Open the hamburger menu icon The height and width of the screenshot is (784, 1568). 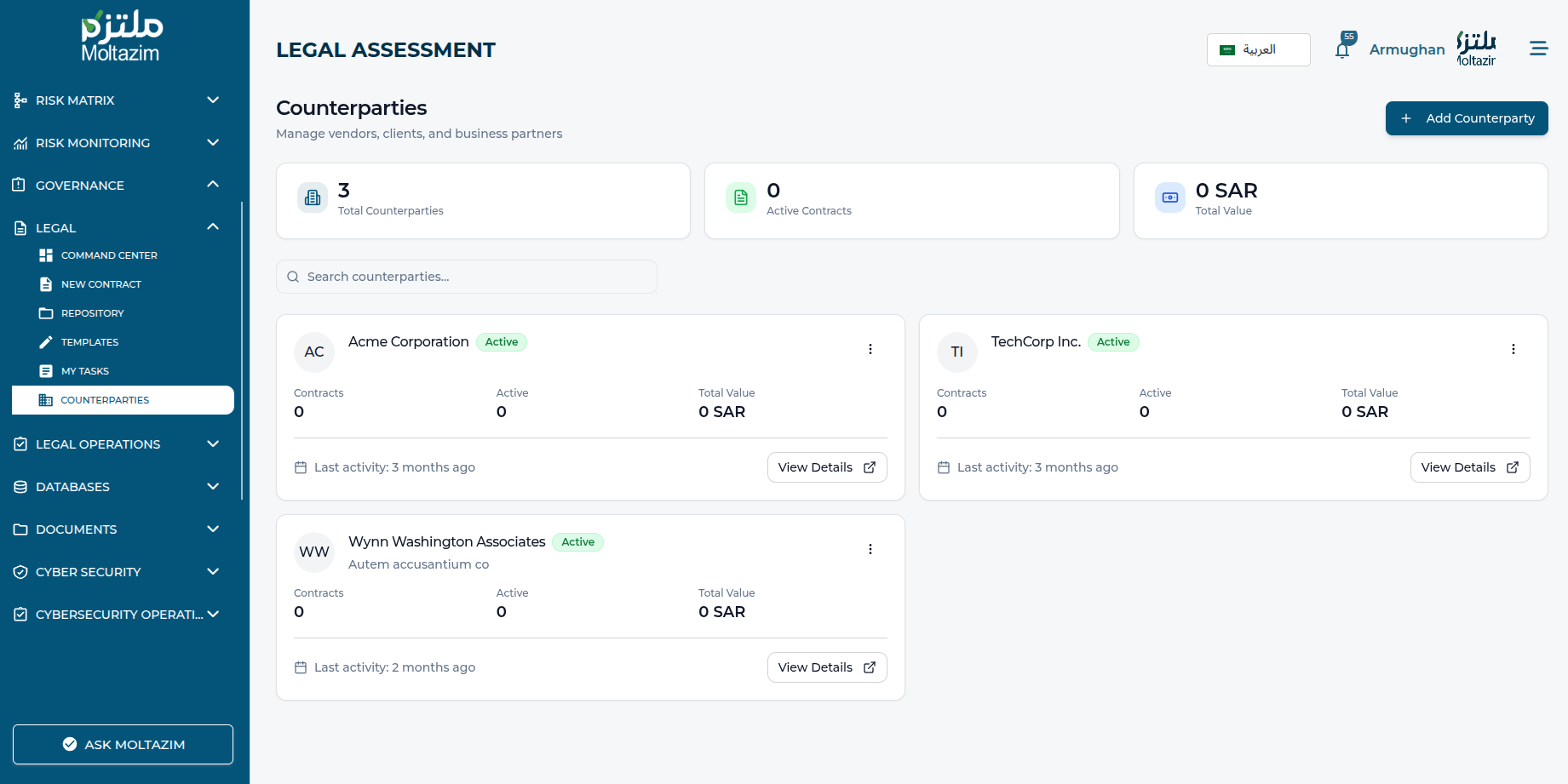(1538, 49)
